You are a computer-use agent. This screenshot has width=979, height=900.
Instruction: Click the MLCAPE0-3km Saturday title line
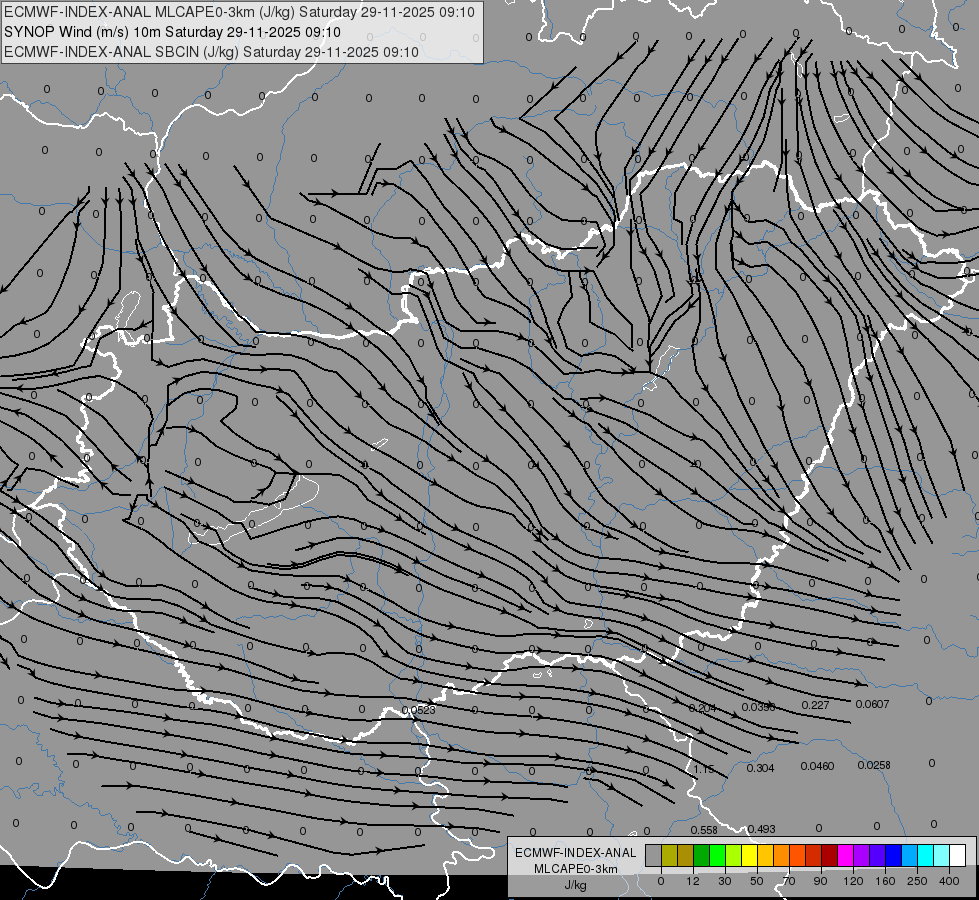(239, 12)
